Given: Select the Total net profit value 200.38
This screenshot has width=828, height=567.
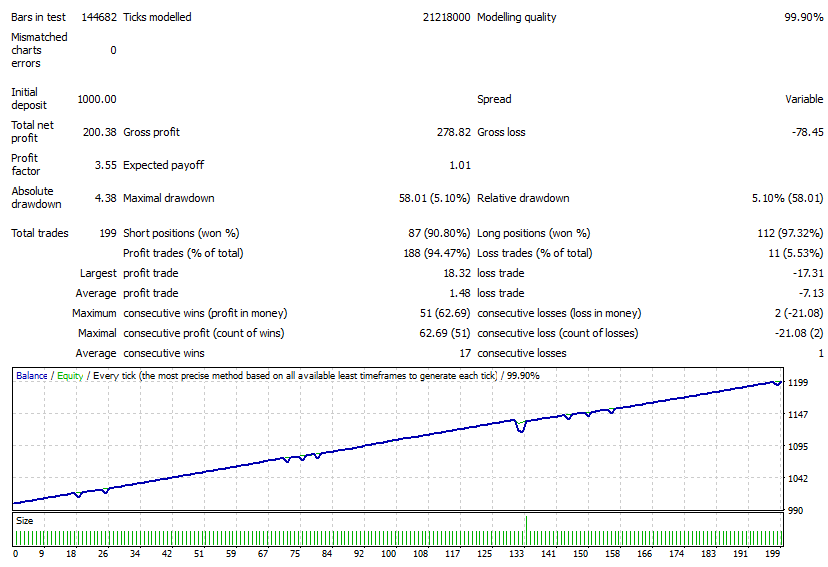Looking at the screenshot, I should pos(100,132).
